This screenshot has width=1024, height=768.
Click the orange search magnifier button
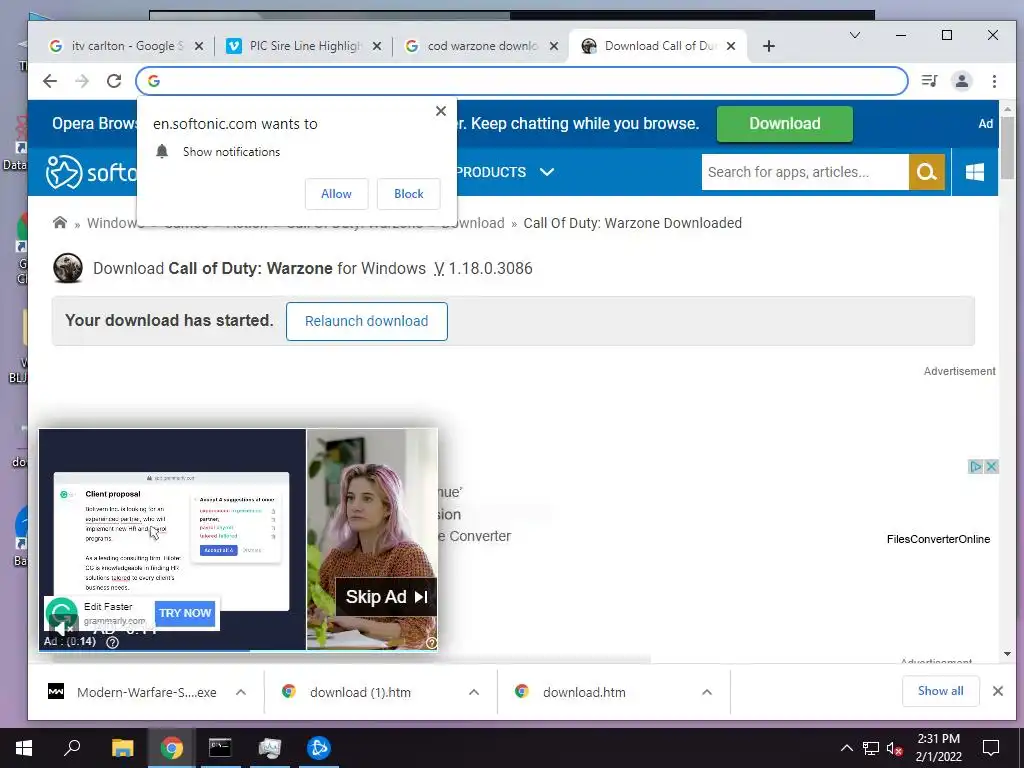927,172
